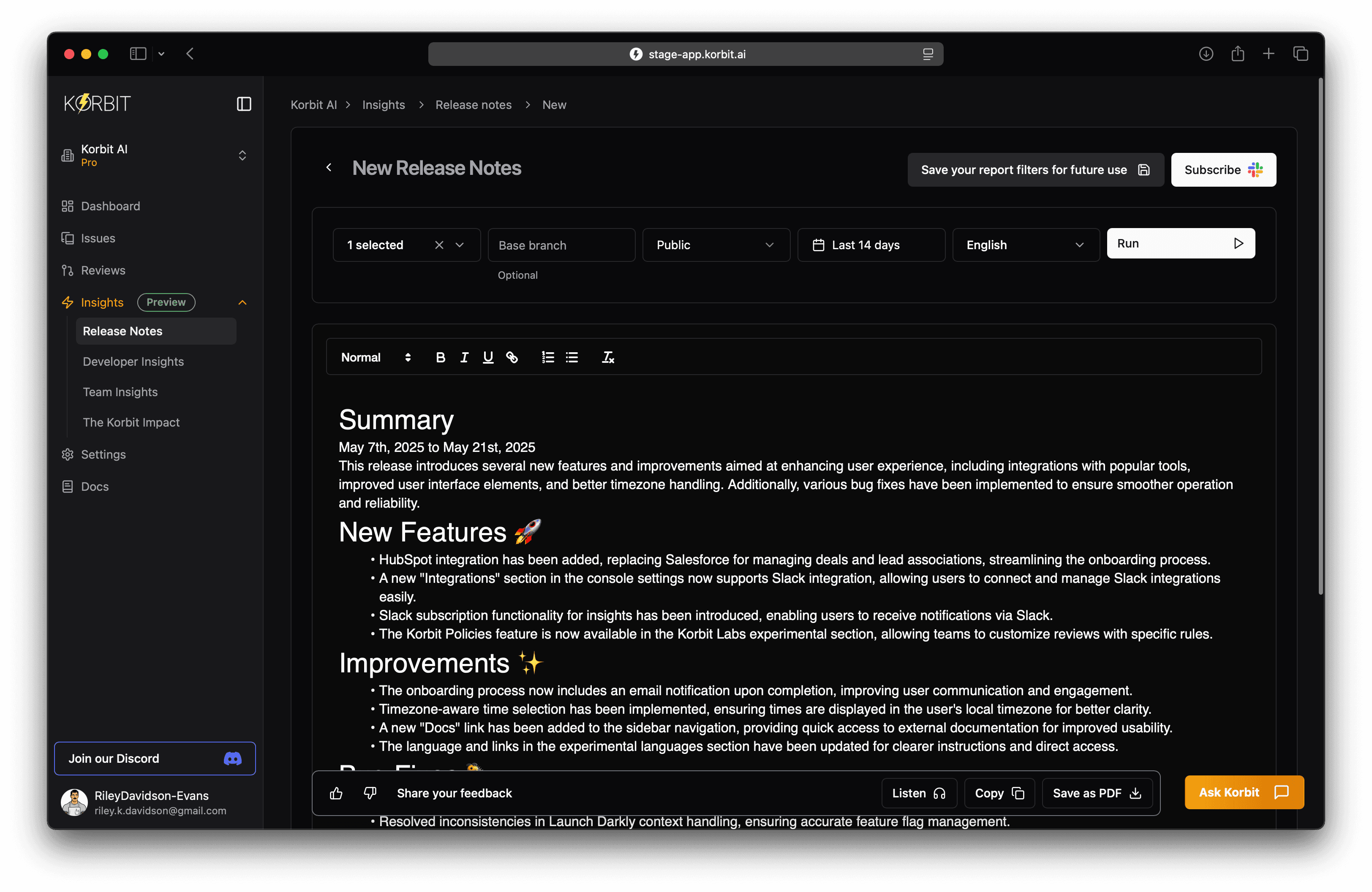Toggle italic formatting in editor toolbar
This screenshot has width=1372, height=892.
tap(464, 357)
